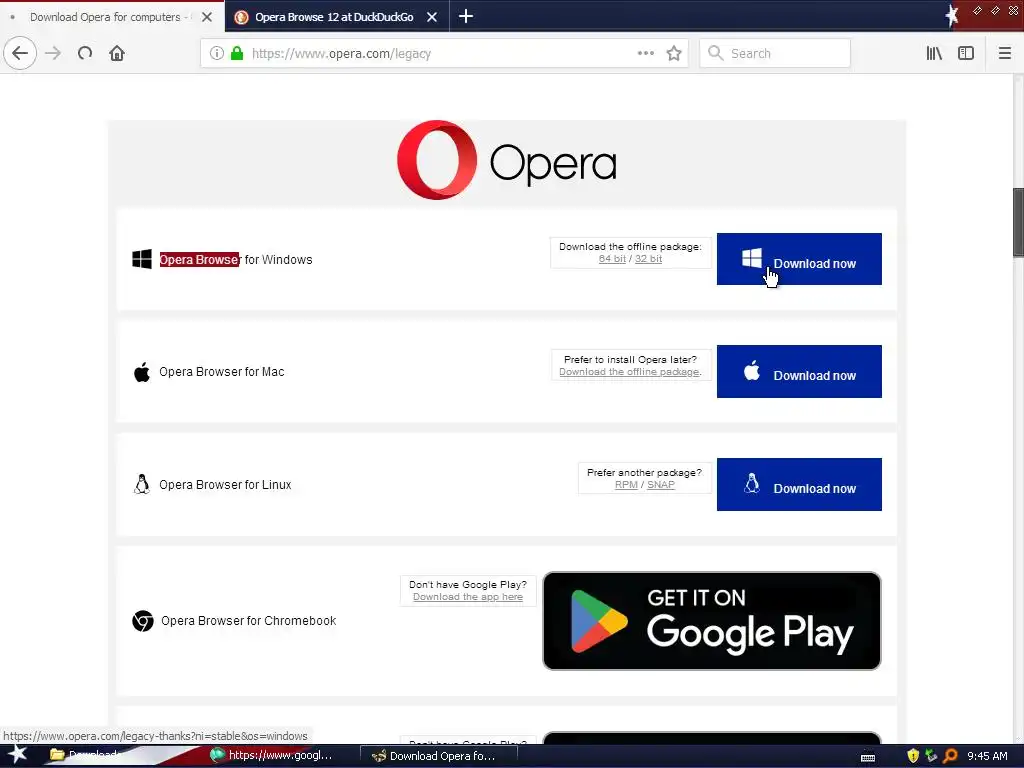The width and height of the screenshot is (1024, 768).
Task: Click the Windows logo beside Opera Browser for Windows
Action: point(142,259)
